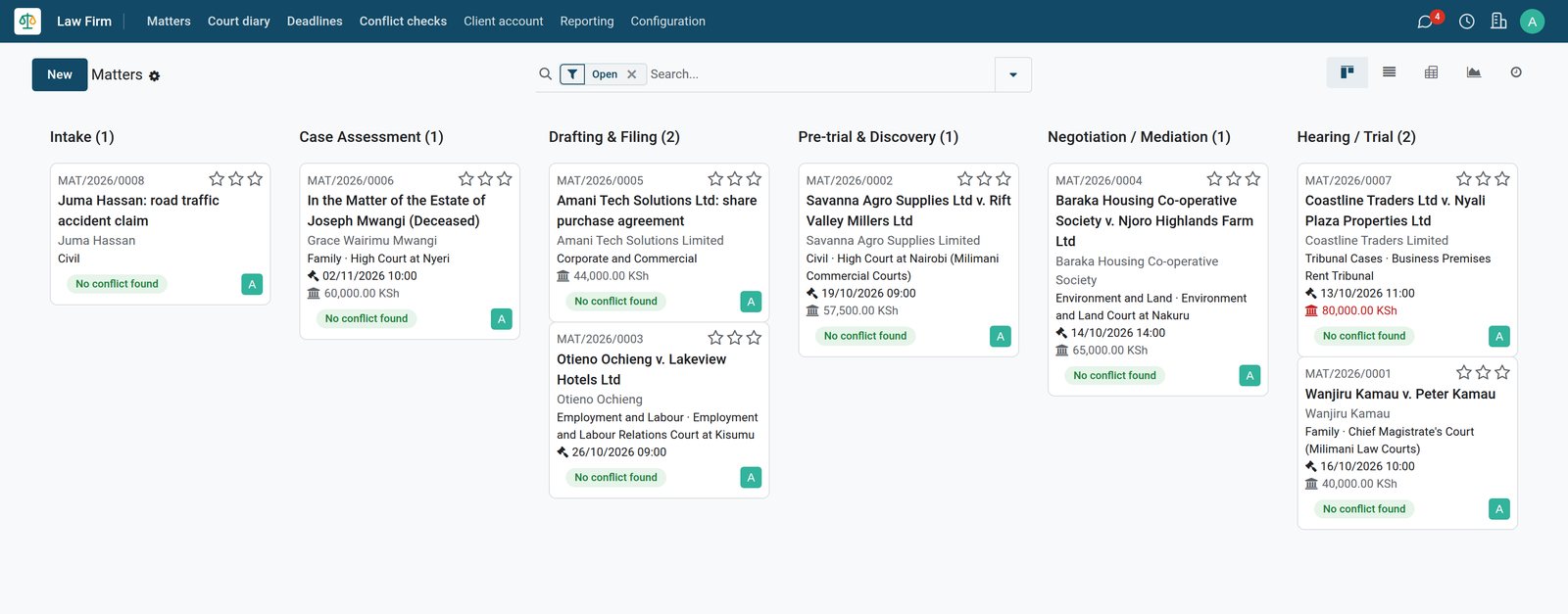Open the Court diary menu
The height and width of the screenshot is (614, 1568).
coord(238,21)
